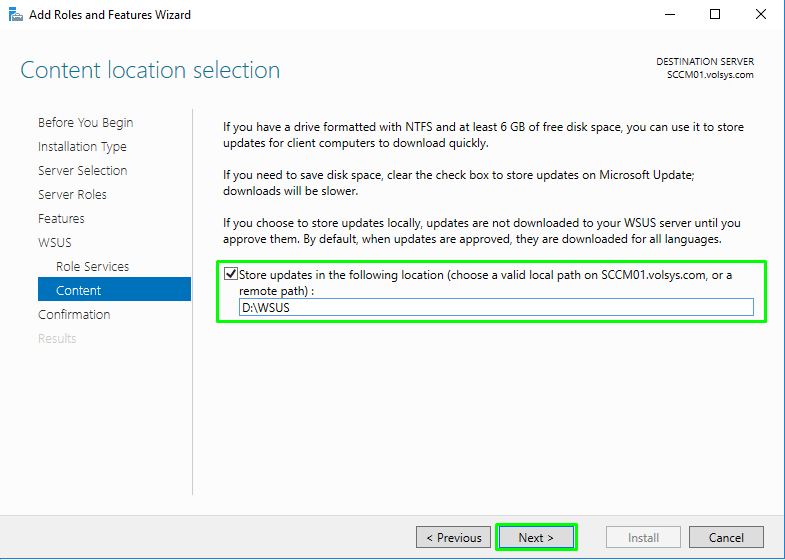Image resolution: width=785 pixels, height=560 pixels.
Task: Uncheck the Store updates in location checkbox
Action: [232, 274]
